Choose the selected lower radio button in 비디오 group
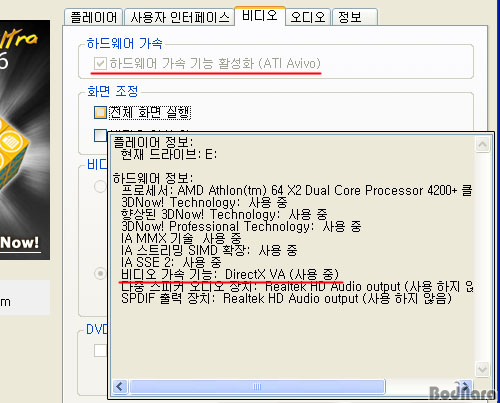This screenshot has width=500, height=403. pos(100,274)
